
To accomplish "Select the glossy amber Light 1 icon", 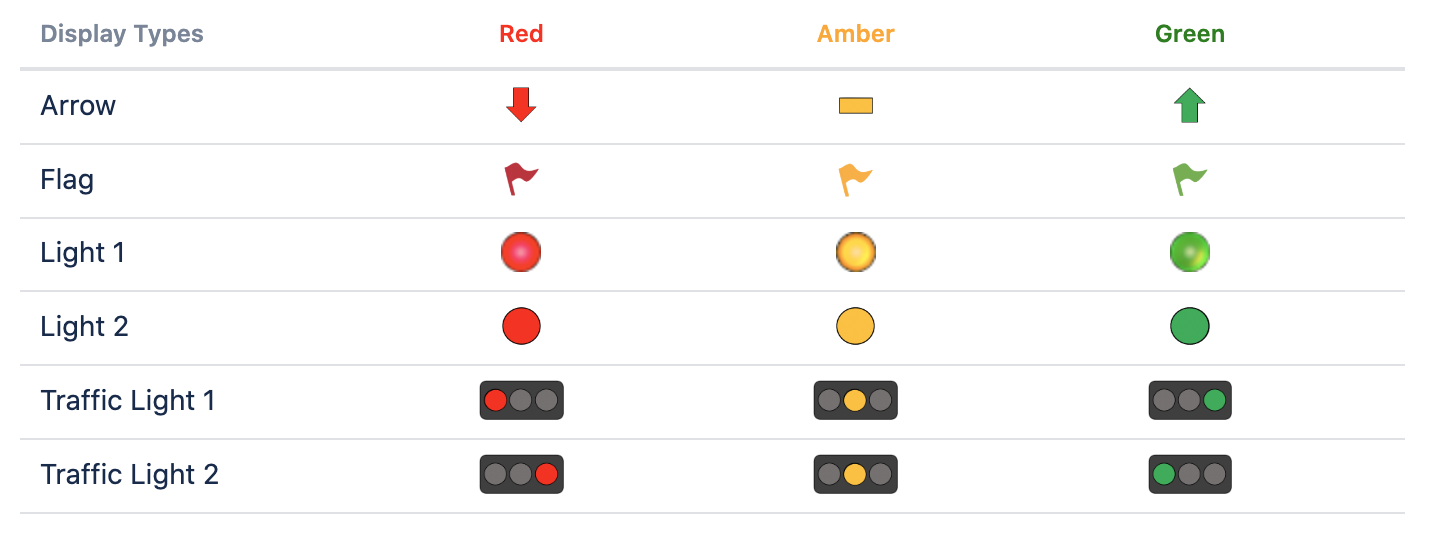I will (855, 253).
